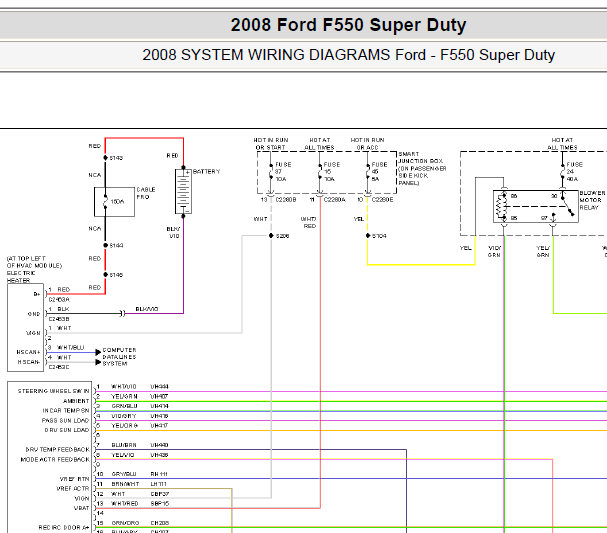Image resolution: width=607 pixels, height=533 pixels.
Task: Click the C2280E connector label
Action: 382,200
